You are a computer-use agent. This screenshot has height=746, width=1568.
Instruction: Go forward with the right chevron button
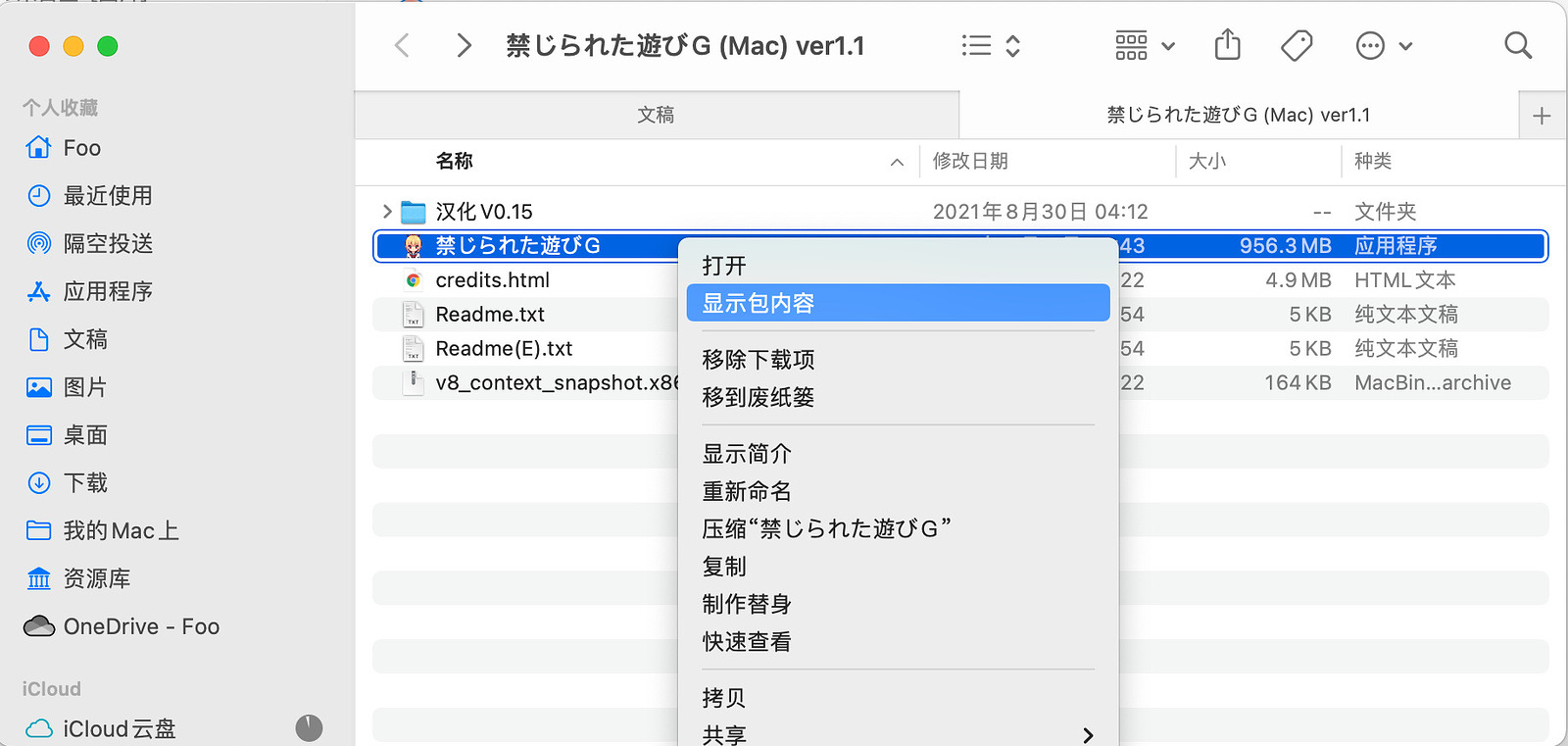465,45
